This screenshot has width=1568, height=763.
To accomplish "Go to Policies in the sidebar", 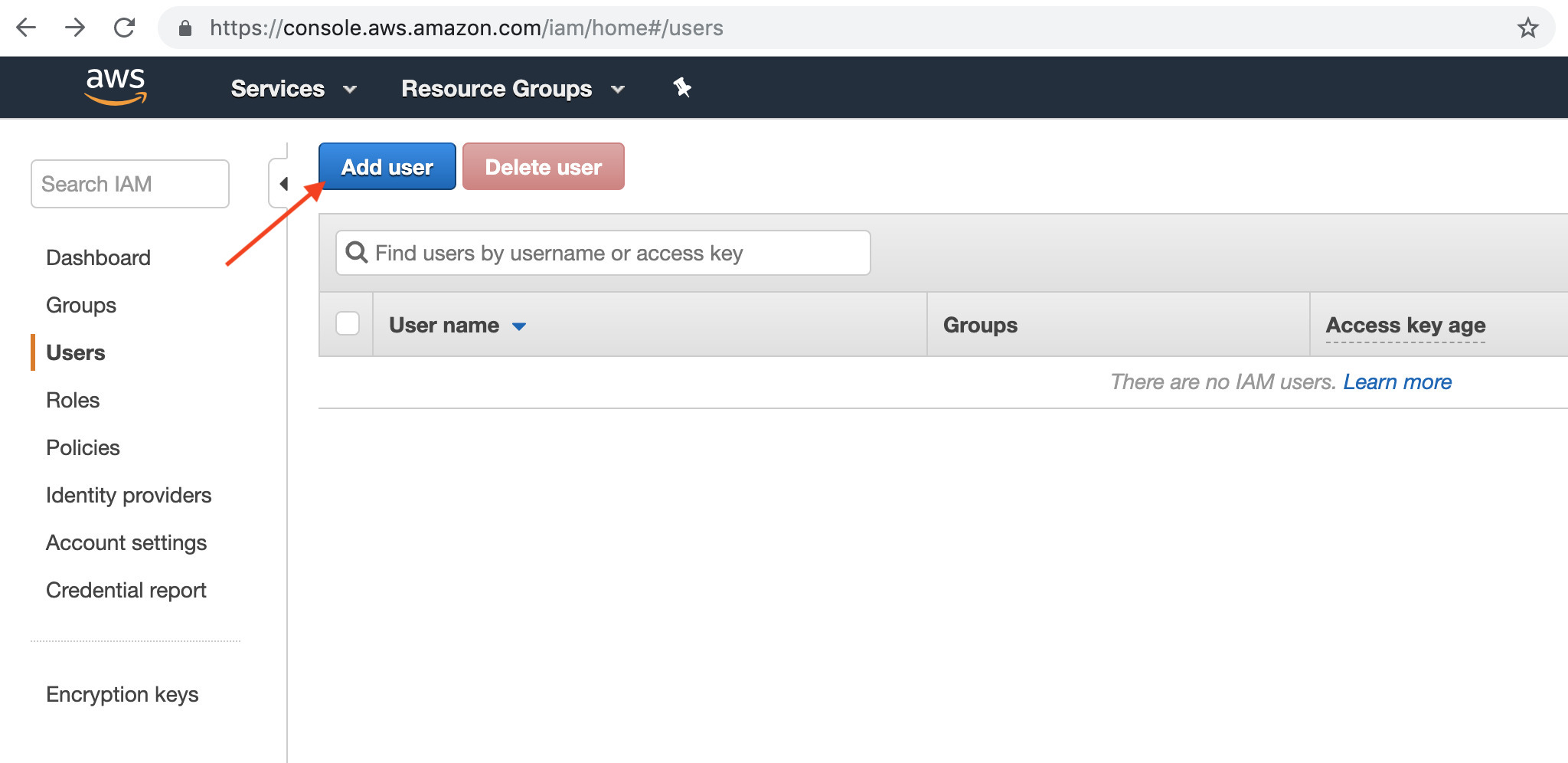I will 83,447.
